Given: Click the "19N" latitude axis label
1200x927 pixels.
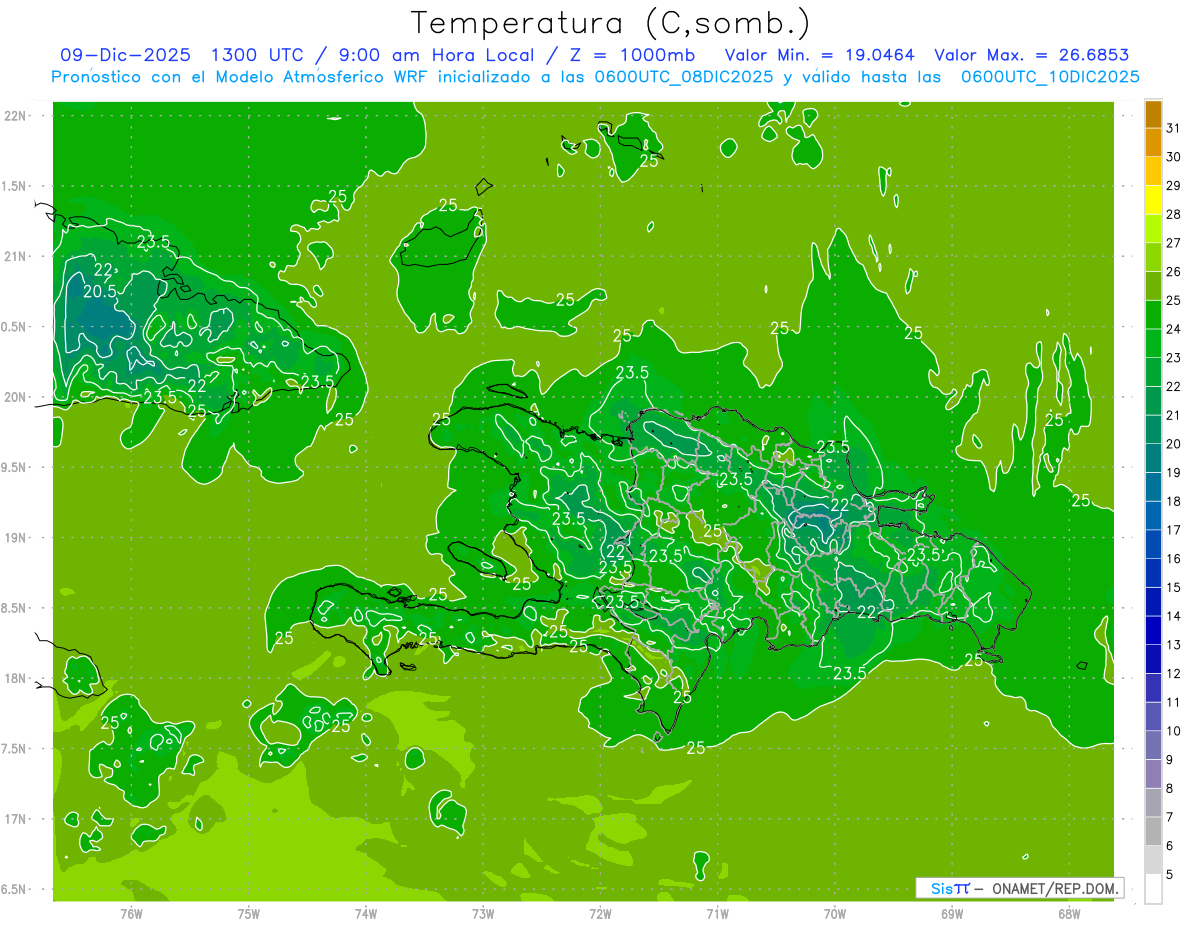Looking at the screenshot, I should tap(16, 538).
